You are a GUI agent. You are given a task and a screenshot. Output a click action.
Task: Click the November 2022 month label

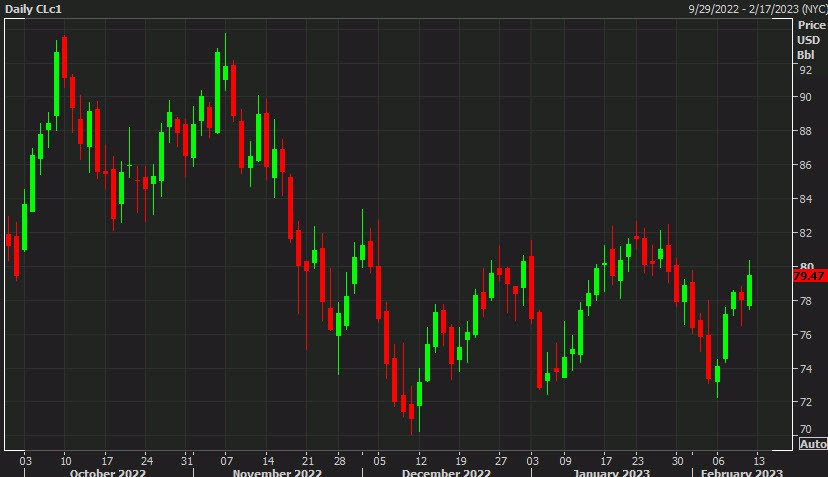pos(277,472)
